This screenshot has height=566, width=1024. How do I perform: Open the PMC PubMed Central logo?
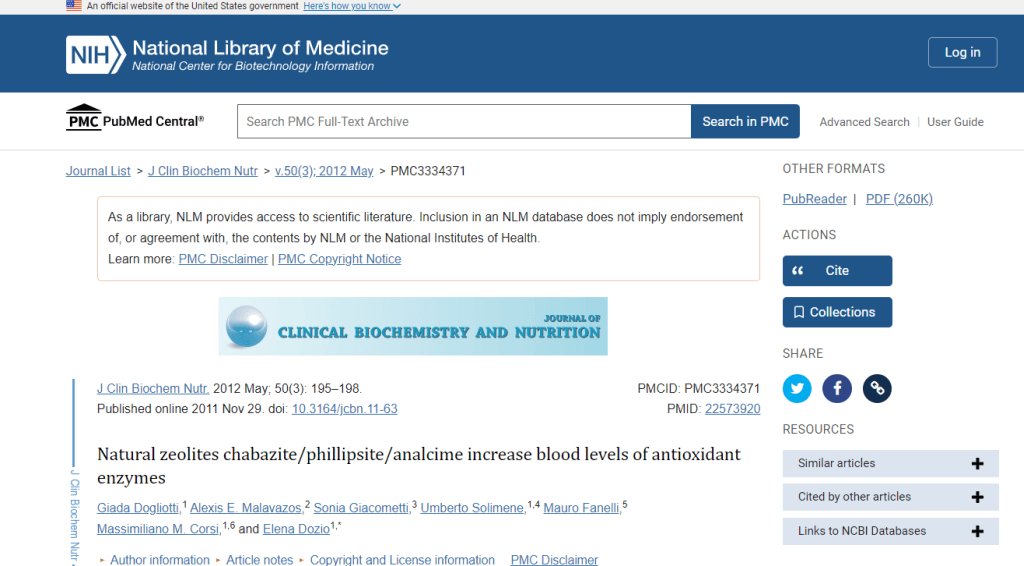(x=135, y=118)
